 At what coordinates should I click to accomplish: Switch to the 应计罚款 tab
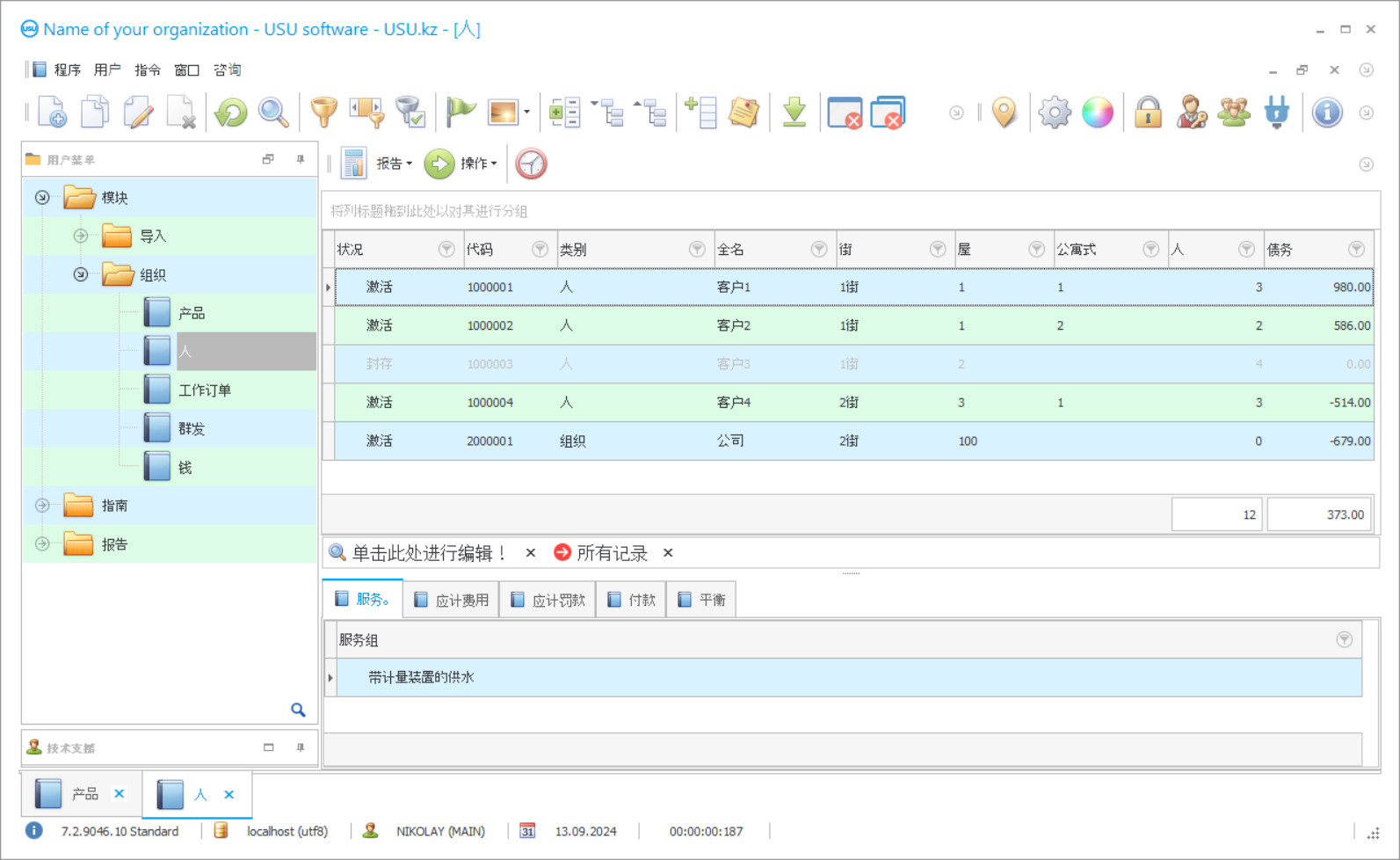(548, 600)
